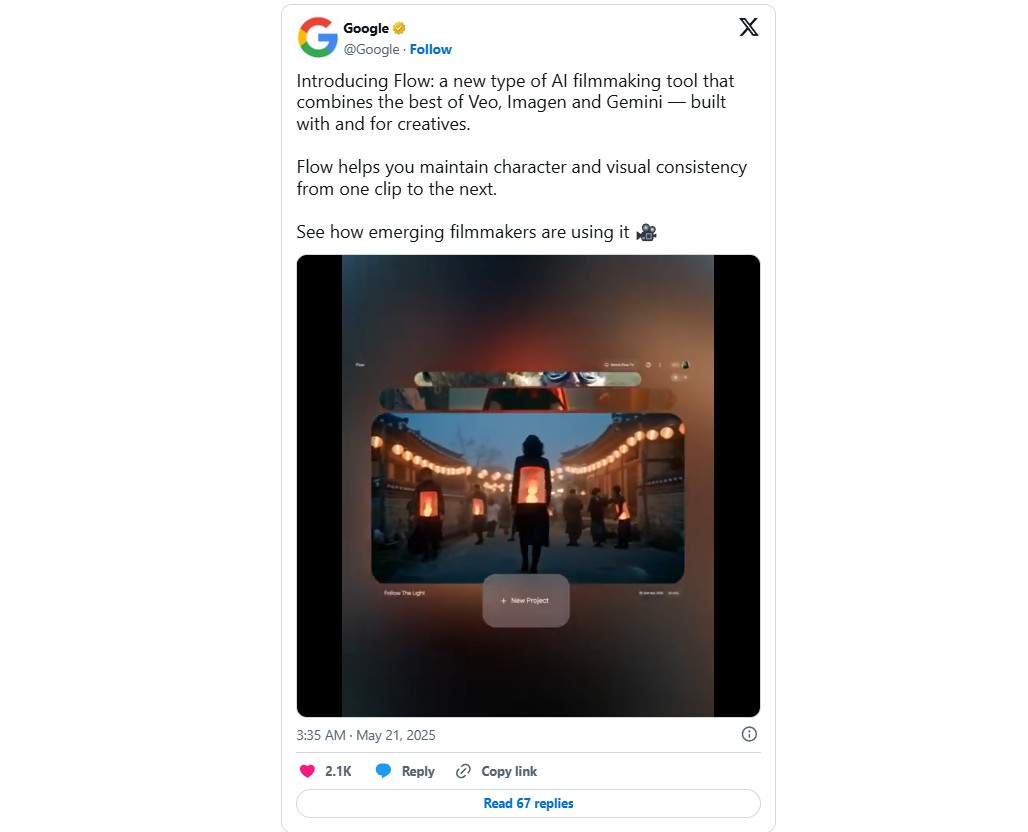This screenshot has width=1028, height=832.
Task: Read 67 replies button
Action: 528,803
